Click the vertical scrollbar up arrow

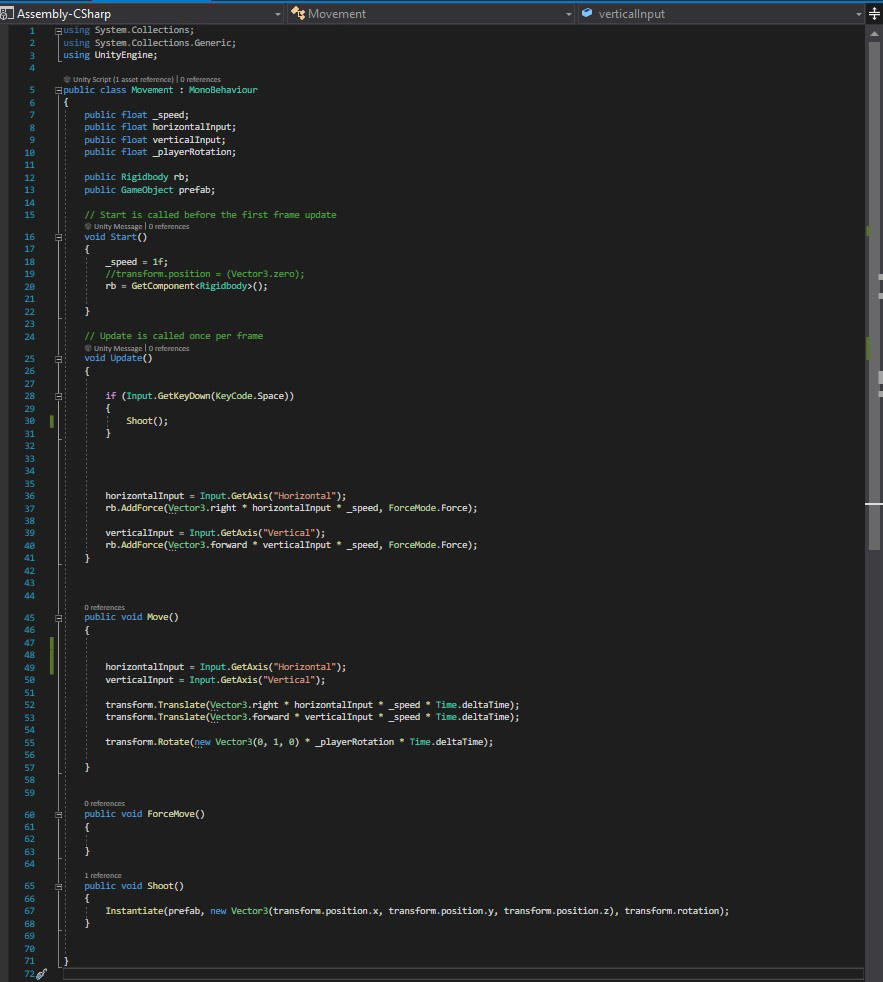874,33
